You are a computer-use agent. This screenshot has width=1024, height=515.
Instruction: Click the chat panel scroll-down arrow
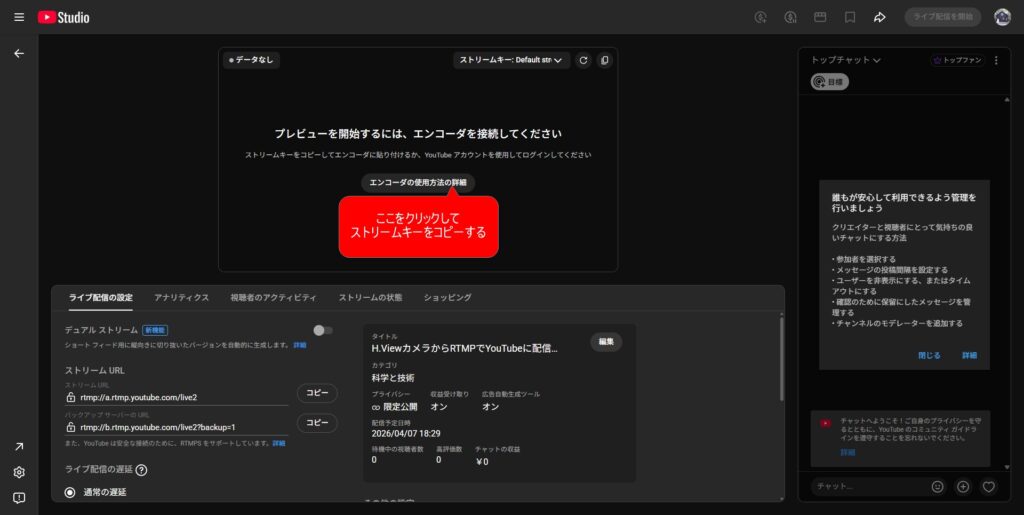[x=1007, y=467]
